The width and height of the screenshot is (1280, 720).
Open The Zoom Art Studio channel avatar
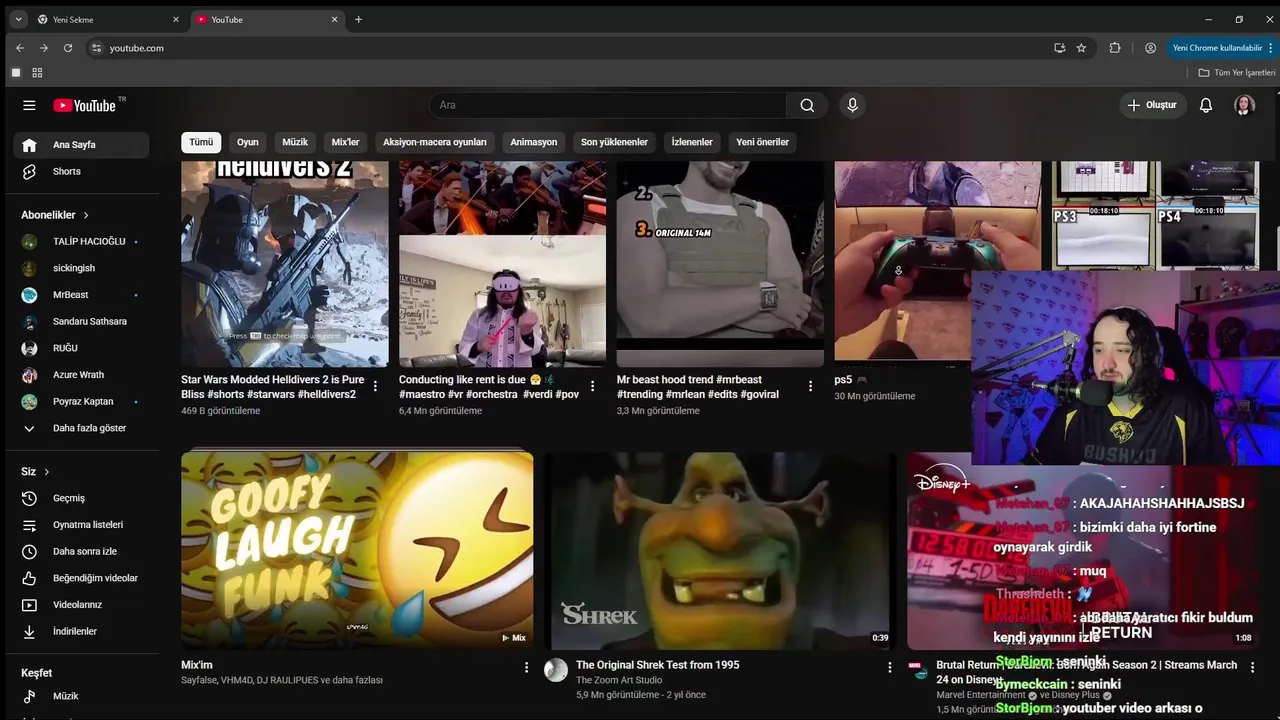556,670
